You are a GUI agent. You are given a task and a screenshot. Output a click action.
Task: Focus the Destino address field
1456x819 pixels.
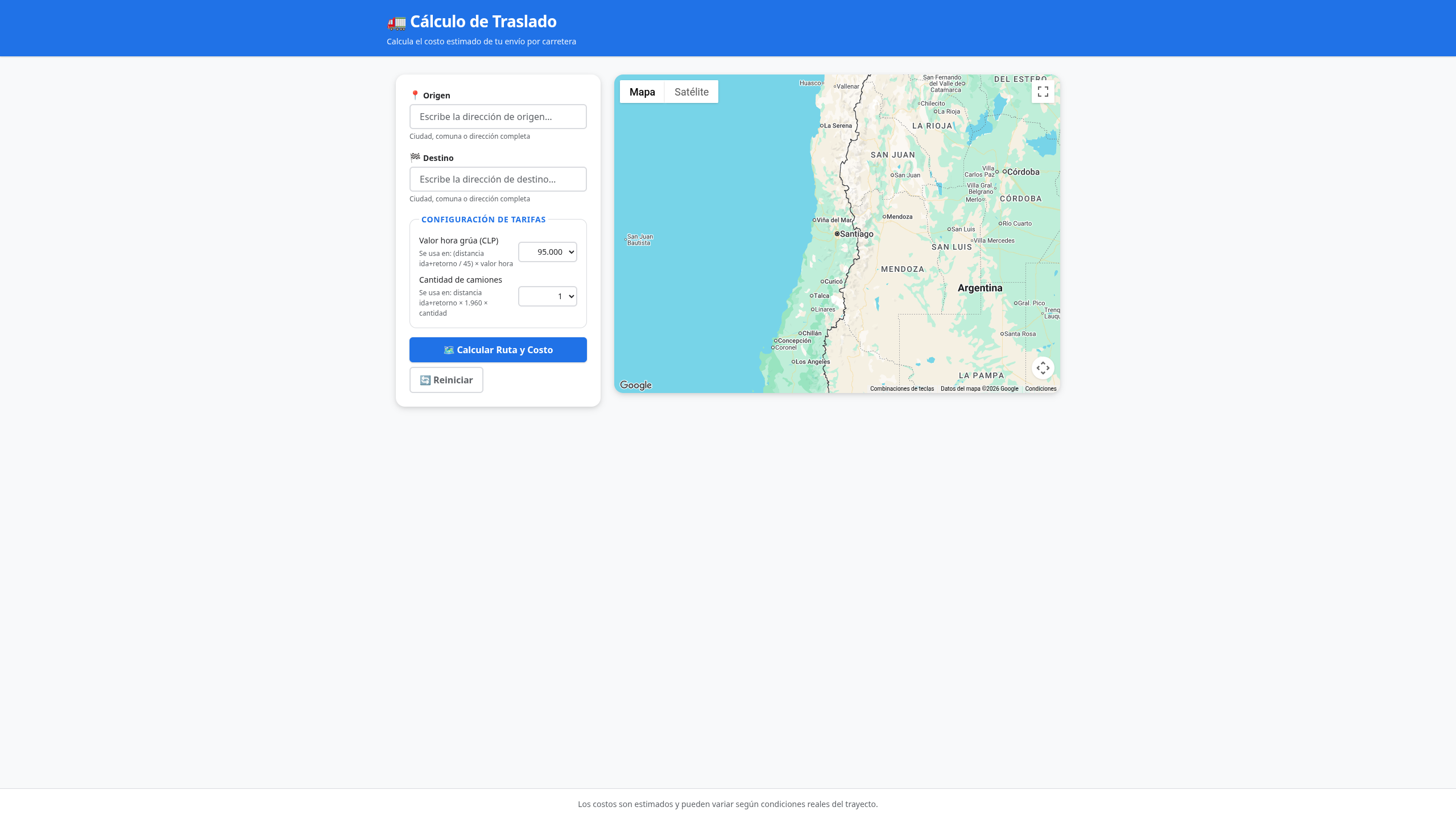[498, 179]
